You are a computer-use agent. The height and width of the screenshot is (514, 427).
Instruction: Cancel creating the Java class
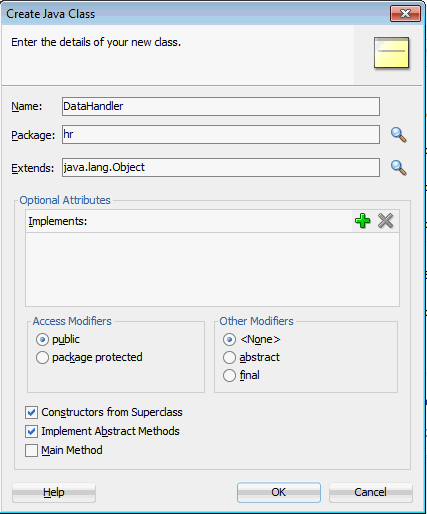coord(371,492)
